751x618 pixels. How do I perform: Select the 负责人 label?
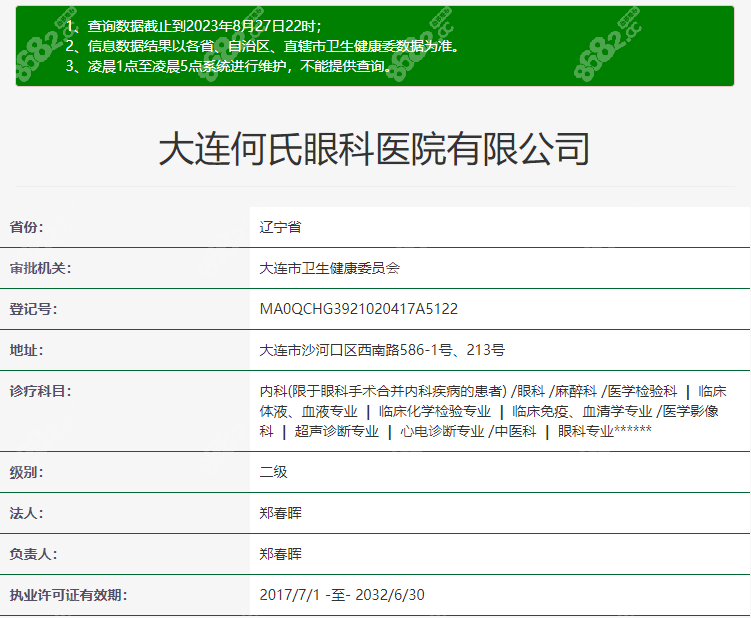tap(33, 554)
